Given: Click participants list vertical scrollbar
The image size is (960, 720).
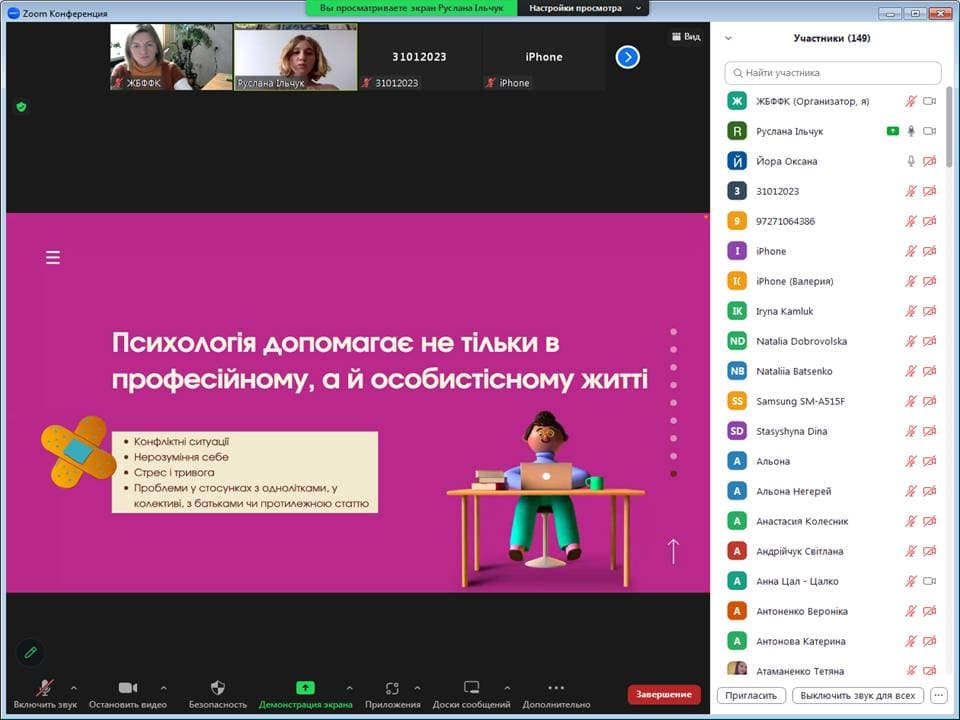Looking at the screenshot, I should (x=950, y=126).
